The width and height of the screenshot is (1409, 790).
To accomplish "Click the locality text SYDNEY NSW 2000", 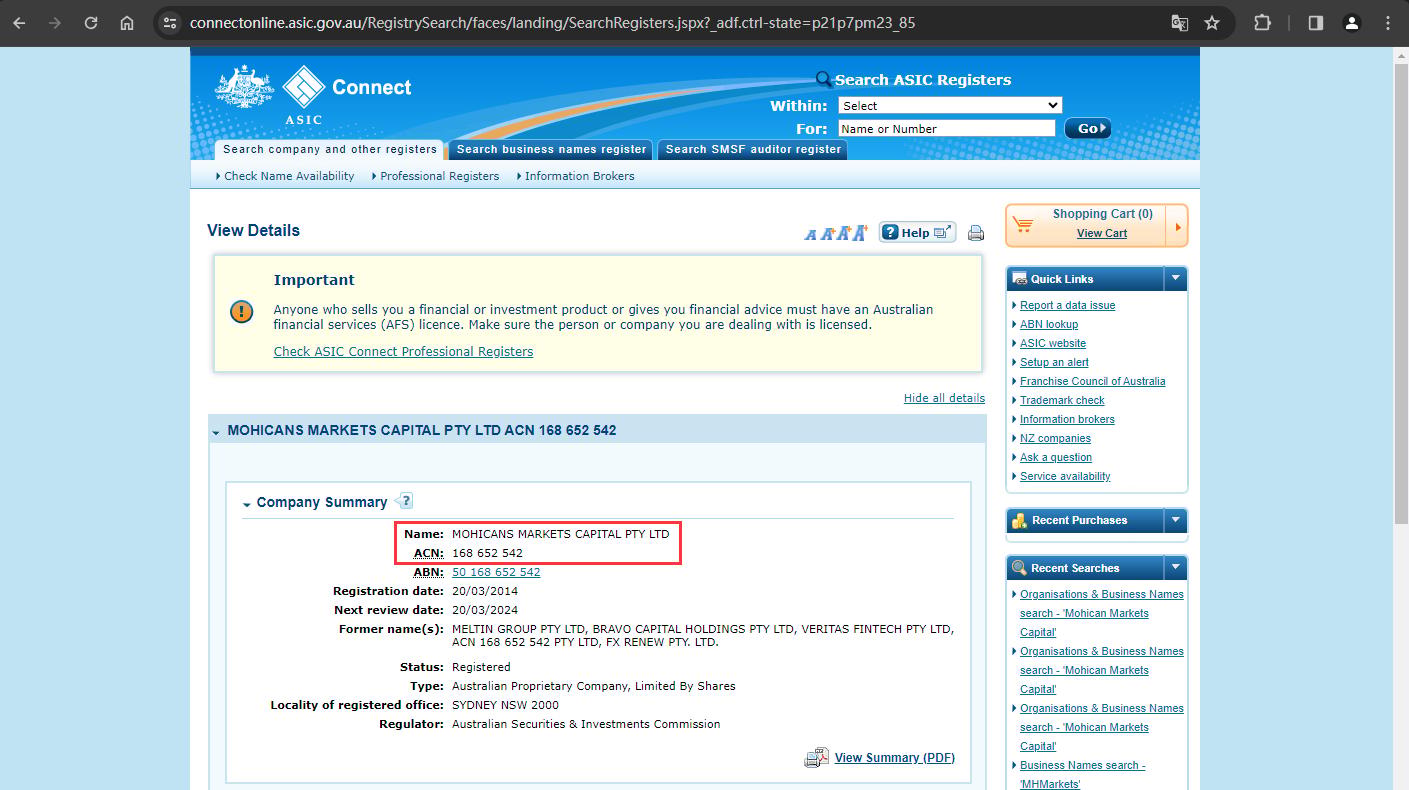I will [505, 705].
